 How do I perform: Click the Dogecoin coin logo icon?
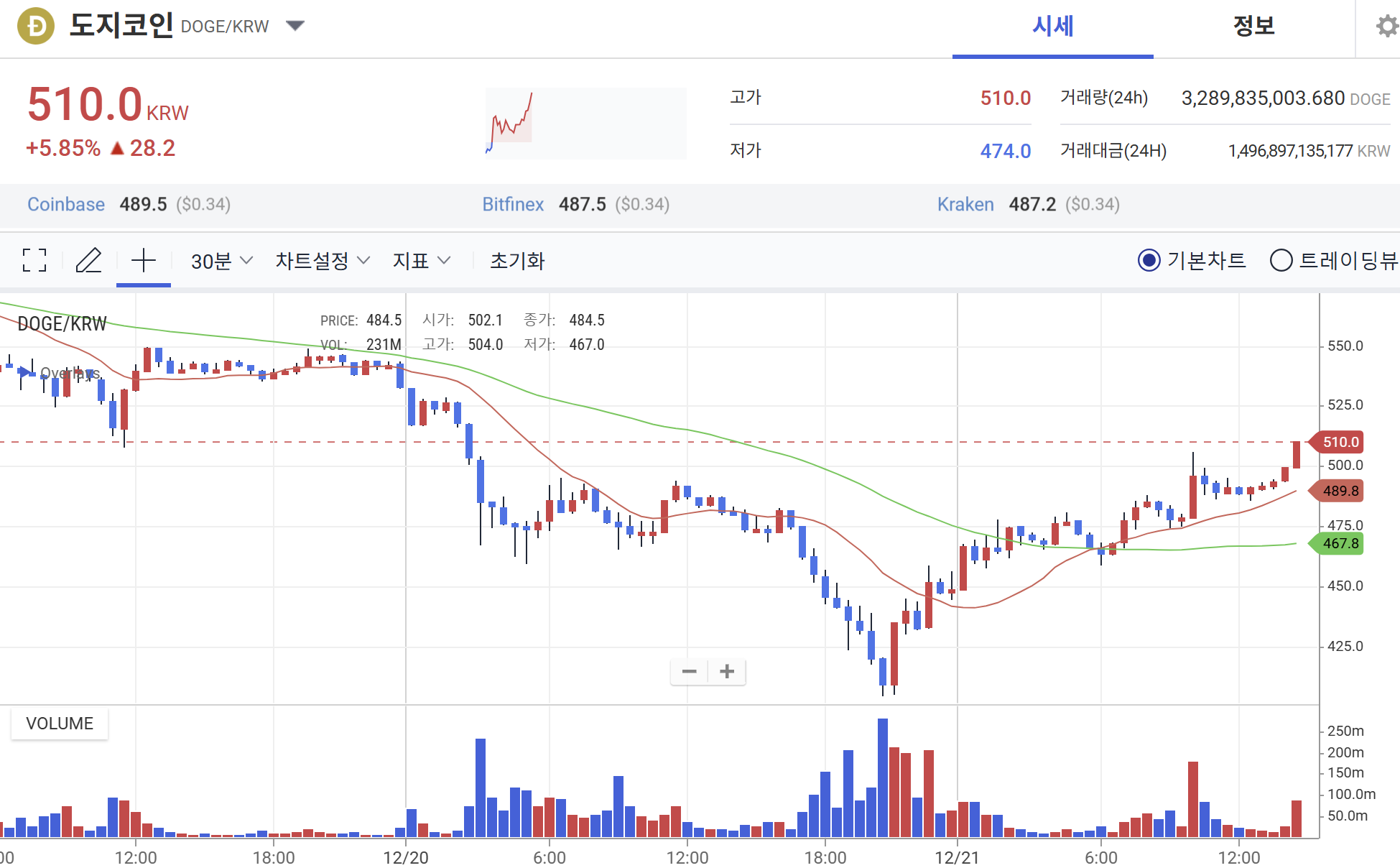pyautogui.click(x=36, y=27)
